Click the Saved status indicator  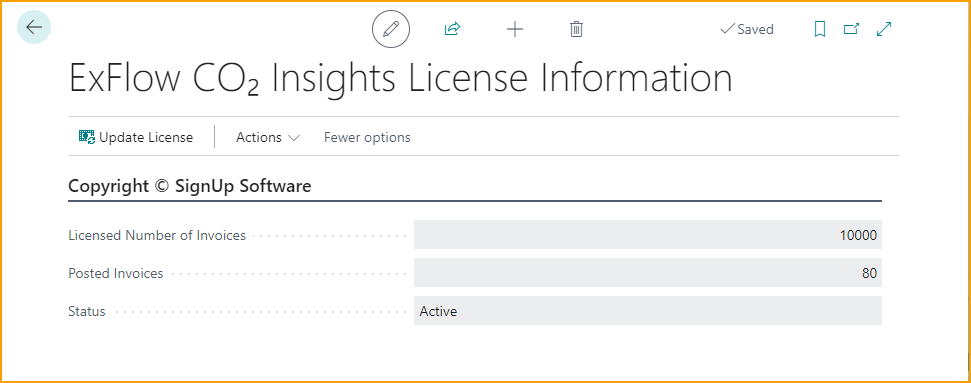tap(747, 29)
